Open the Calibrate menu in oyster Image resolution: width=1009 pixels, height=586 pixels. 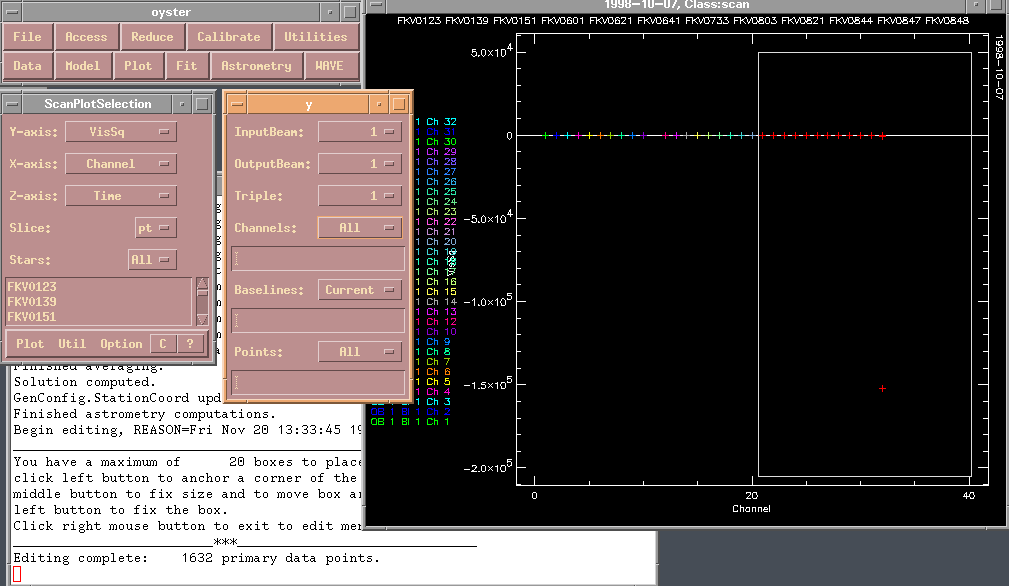click(228, 37)
